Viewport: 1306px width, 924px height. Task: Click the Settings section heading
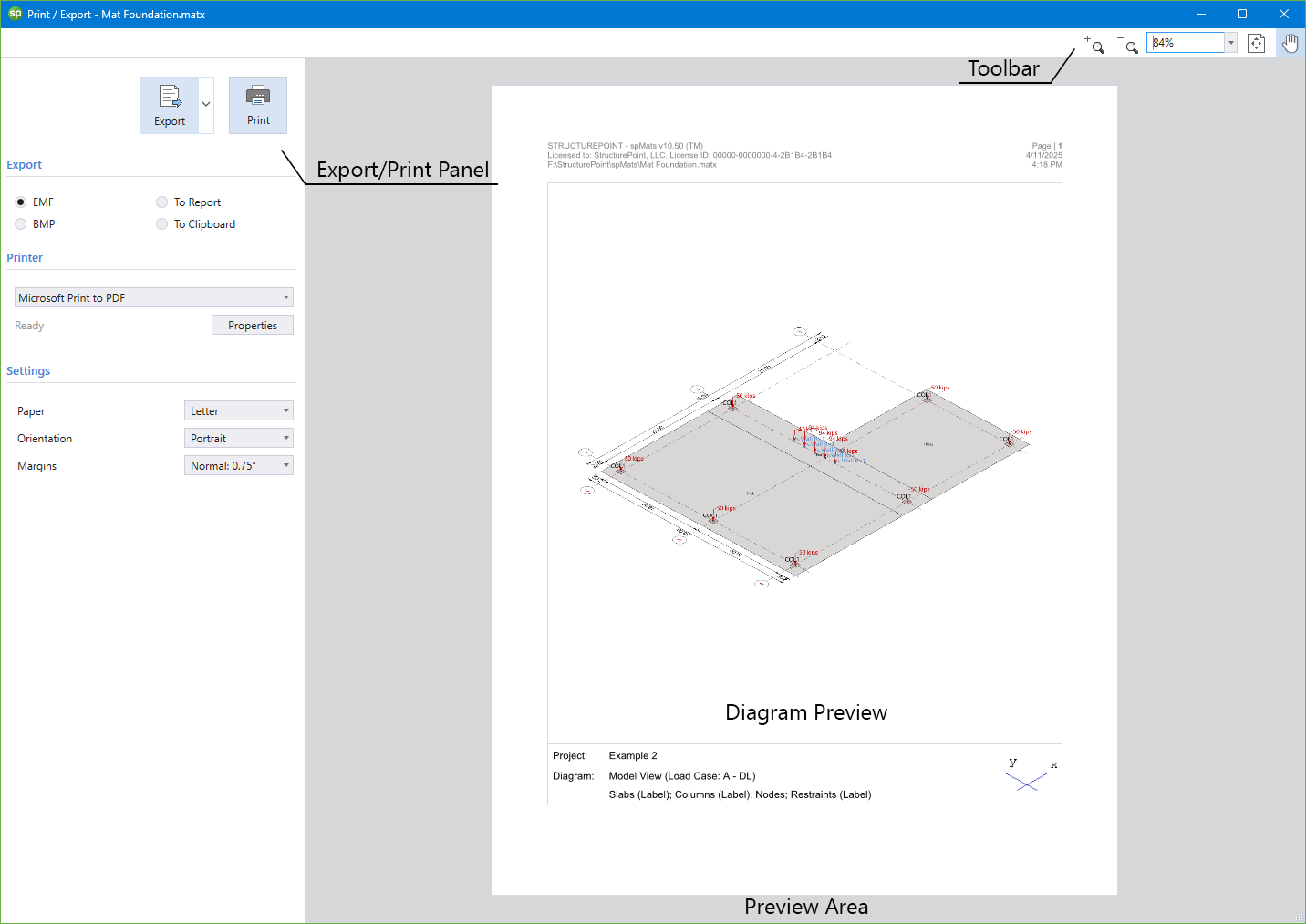27,370
